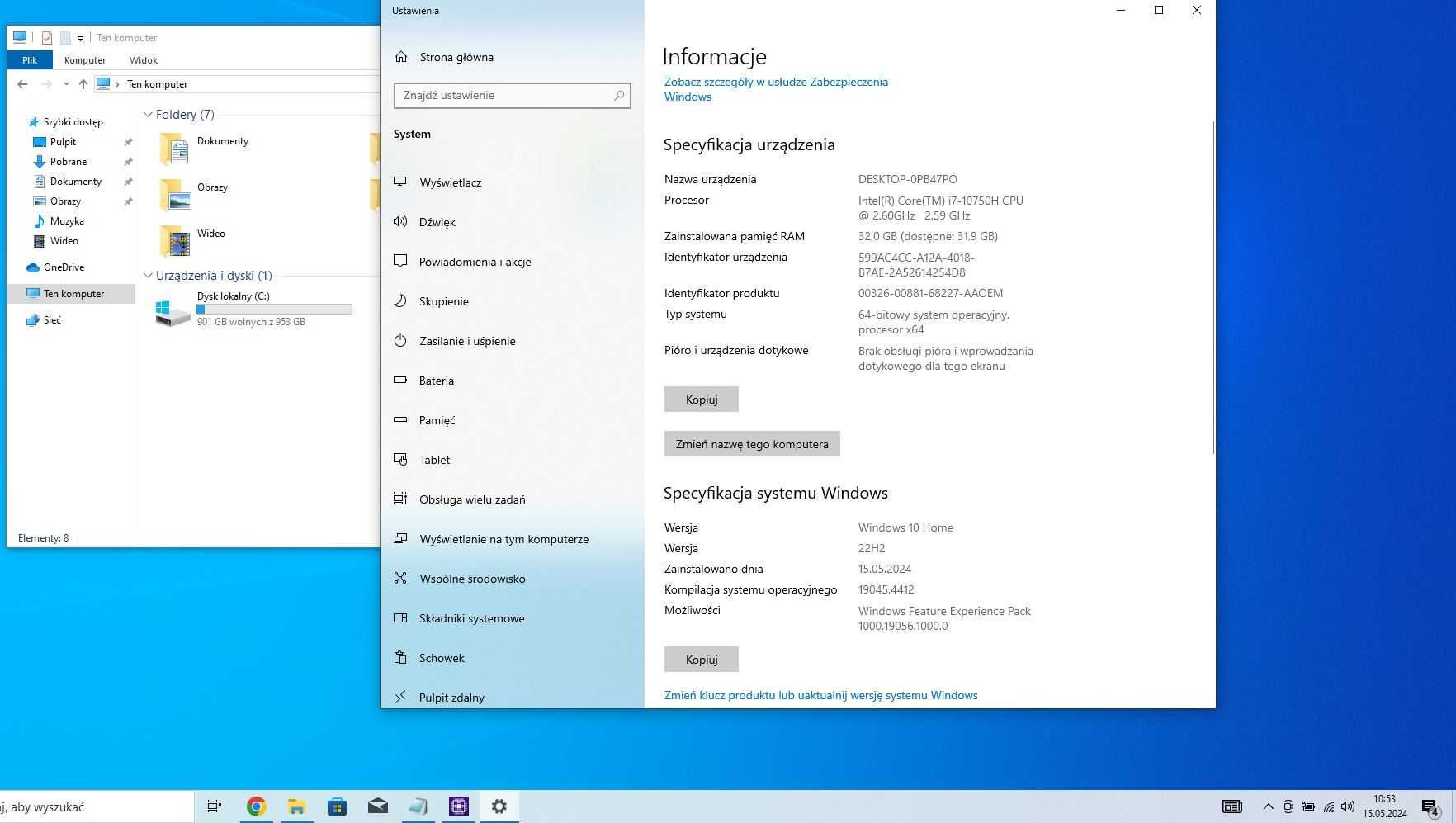The height and width of the screenshot is (823, 1456).
Task: Click Zmień nazwę tego komputera button
Action: pos(752,444)
